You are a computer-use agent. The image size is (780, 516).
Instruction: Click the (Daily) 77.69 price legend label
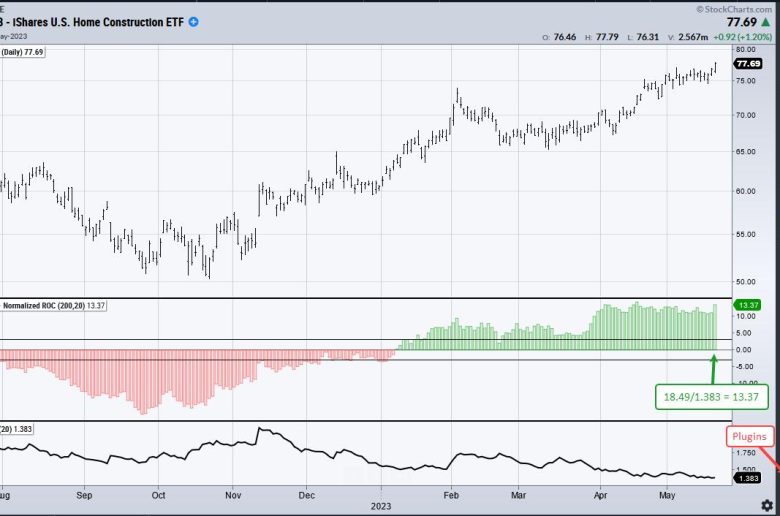(x=22, y=52)
